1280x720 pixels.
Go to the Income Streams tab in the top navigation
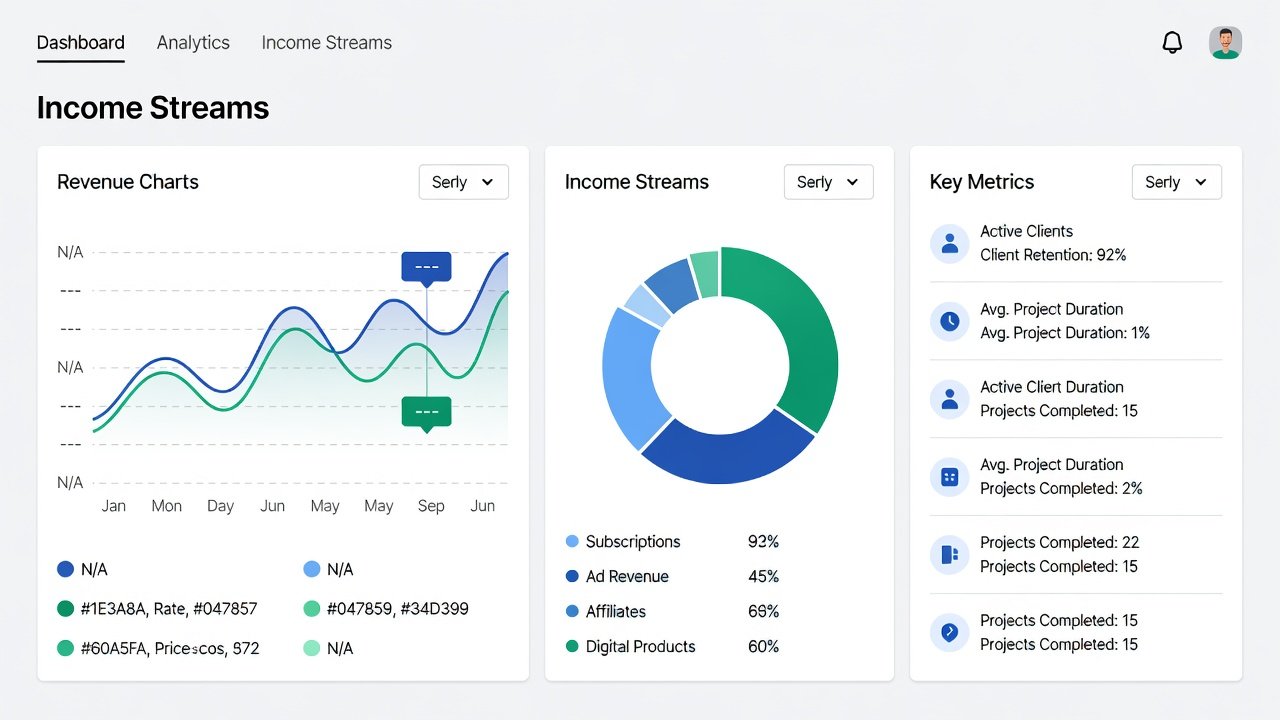click(x=327, y=43)
